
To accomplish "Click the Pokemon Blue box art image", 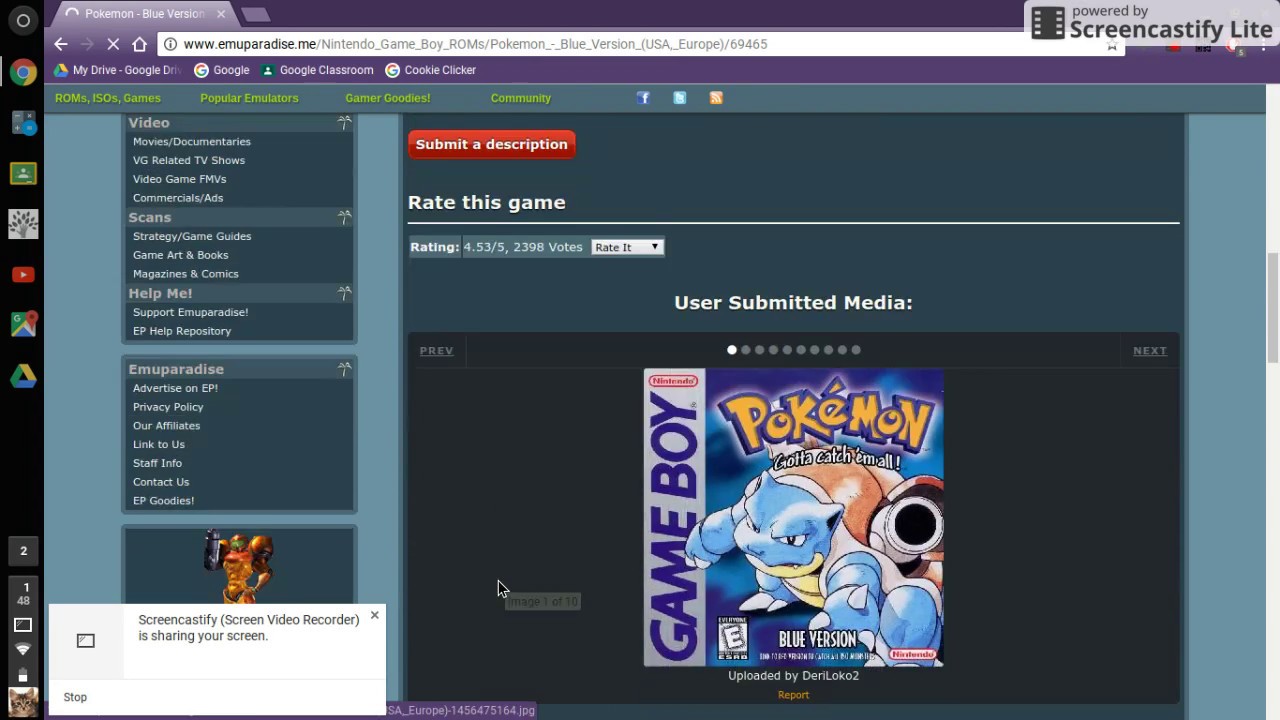I will pyautogui.click(x=793, y=517).
